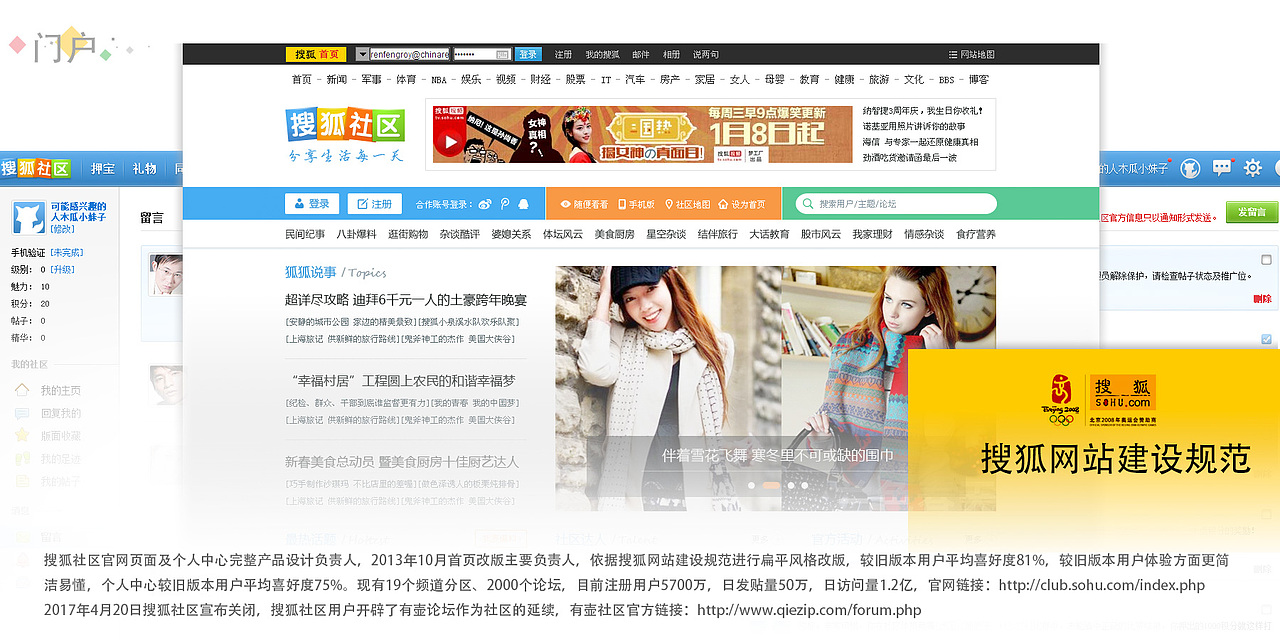Viewport: 1280px width, 640px height.
Task: Click the 搜狐社区 logo in background window
Action: tap(37, 168)
